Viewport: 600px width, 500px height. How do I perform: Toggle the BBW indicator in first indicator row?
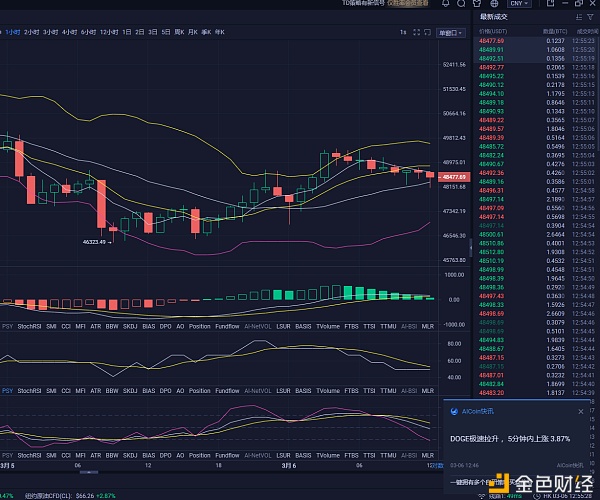coord(114,325)
